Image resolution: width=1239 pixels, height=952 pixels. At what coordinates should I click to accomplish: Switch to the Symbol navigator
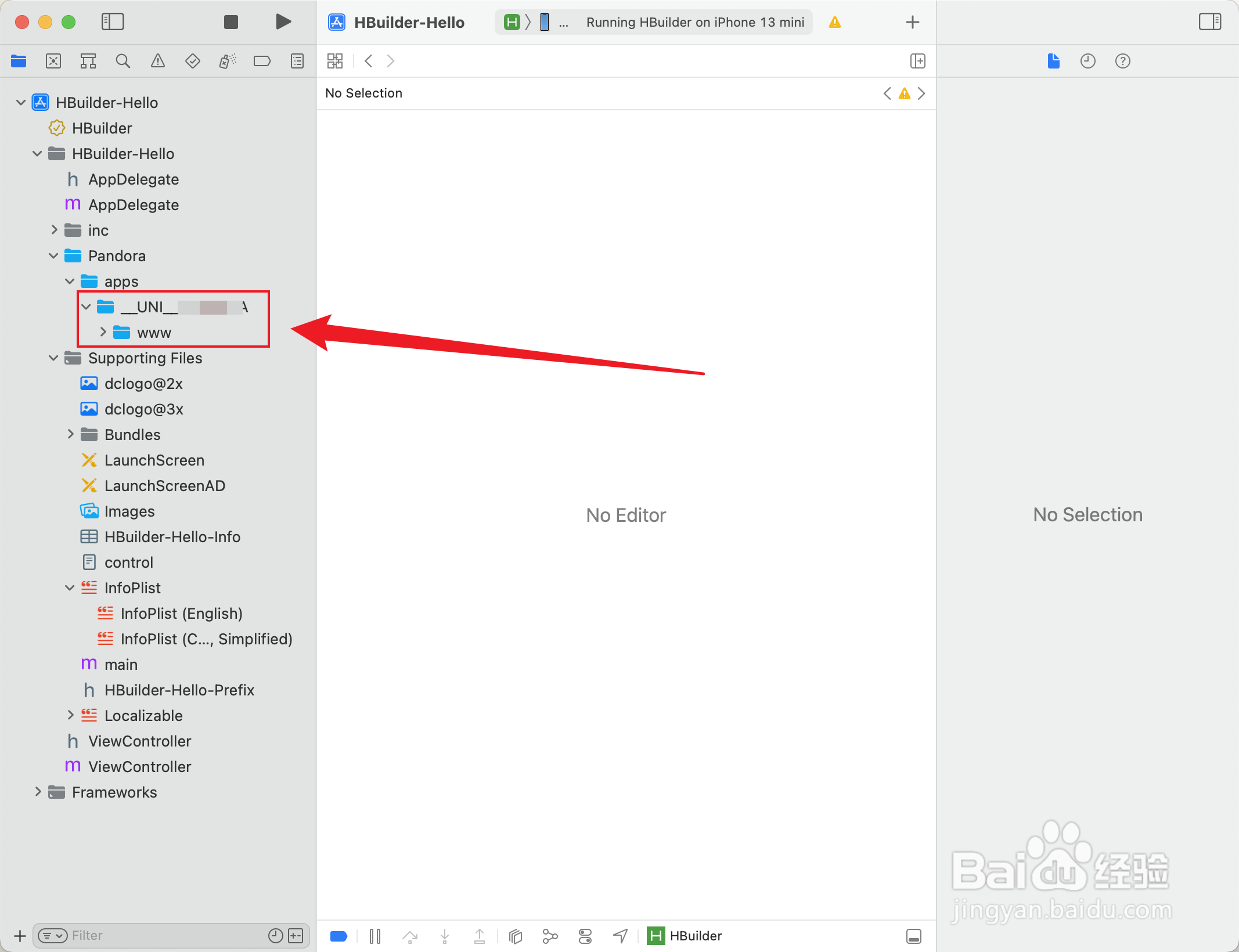88,61
